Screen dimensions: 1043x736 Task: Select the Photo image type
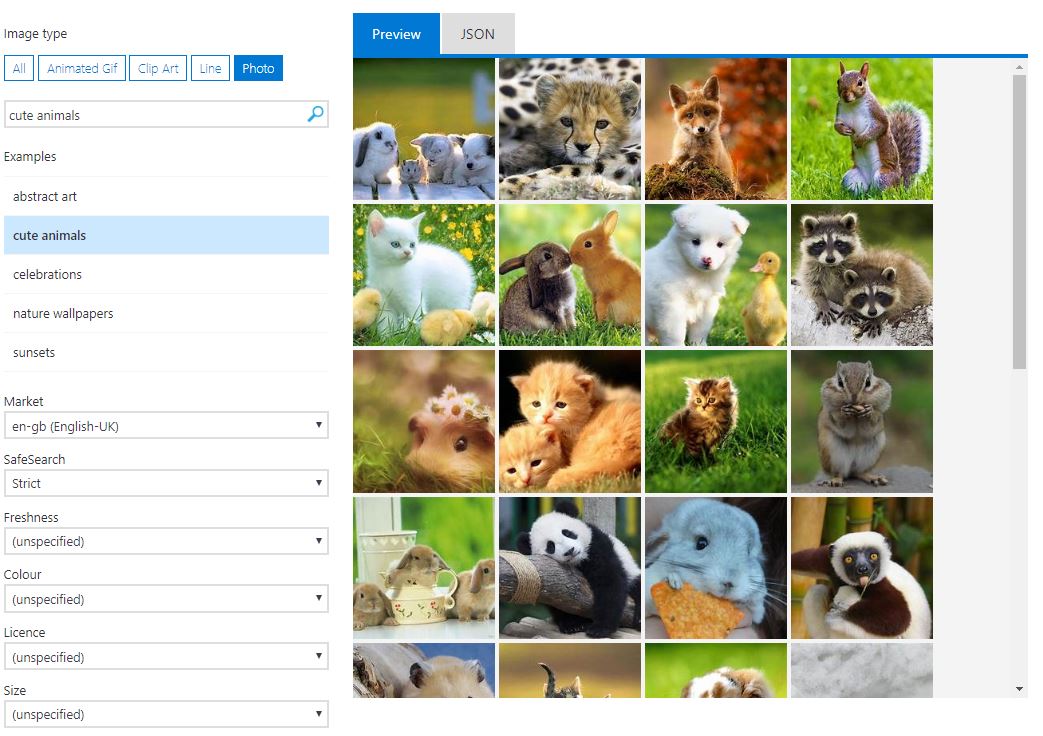pos(258,68)
